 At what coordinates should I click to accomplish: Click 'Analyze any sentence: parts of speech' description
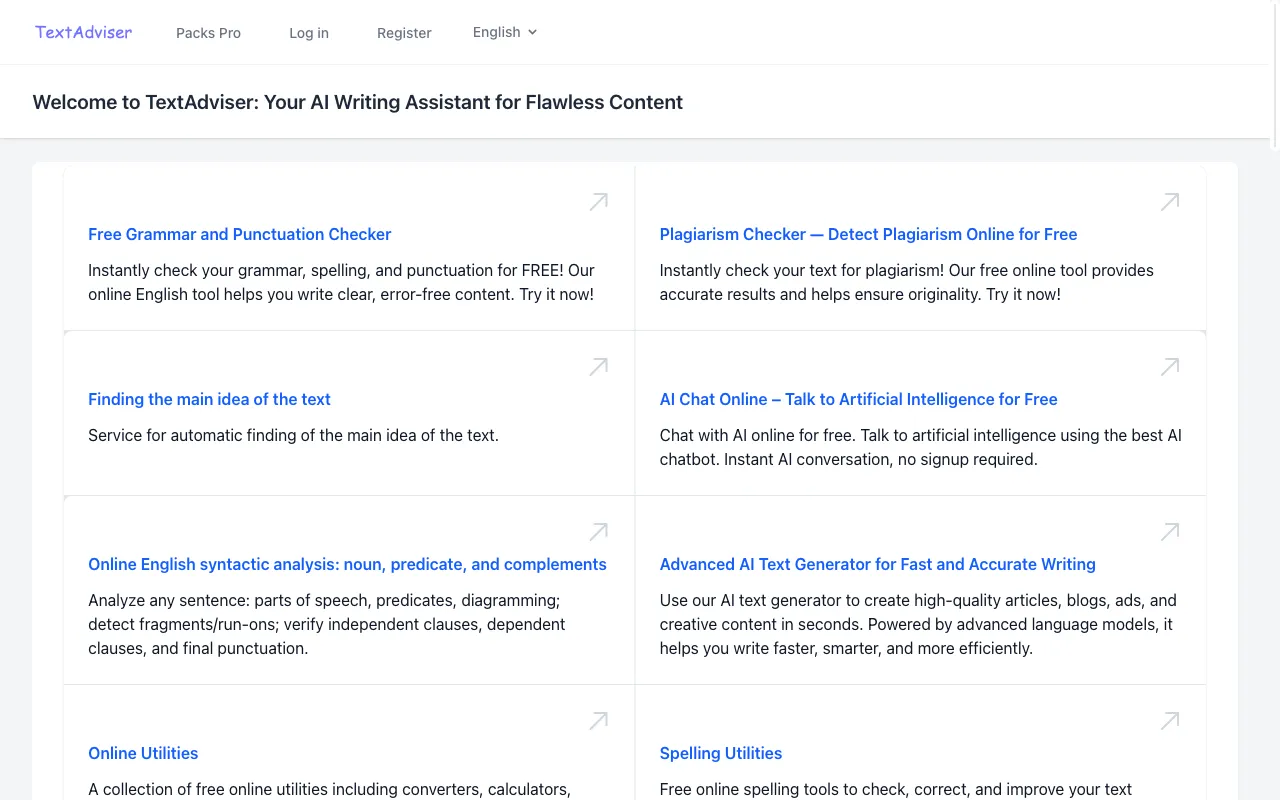click(x=327, y=624)
